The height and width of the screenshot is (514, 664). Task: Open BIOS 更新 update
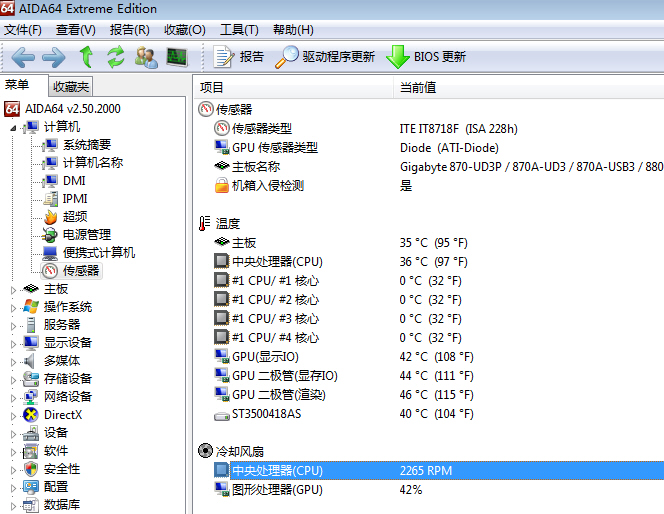pyautogui.click(x=426, y=57)
